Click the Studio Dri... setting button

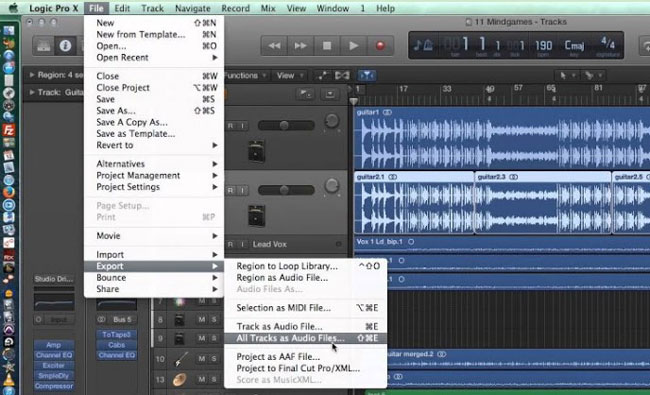click(x=54, y=279)
